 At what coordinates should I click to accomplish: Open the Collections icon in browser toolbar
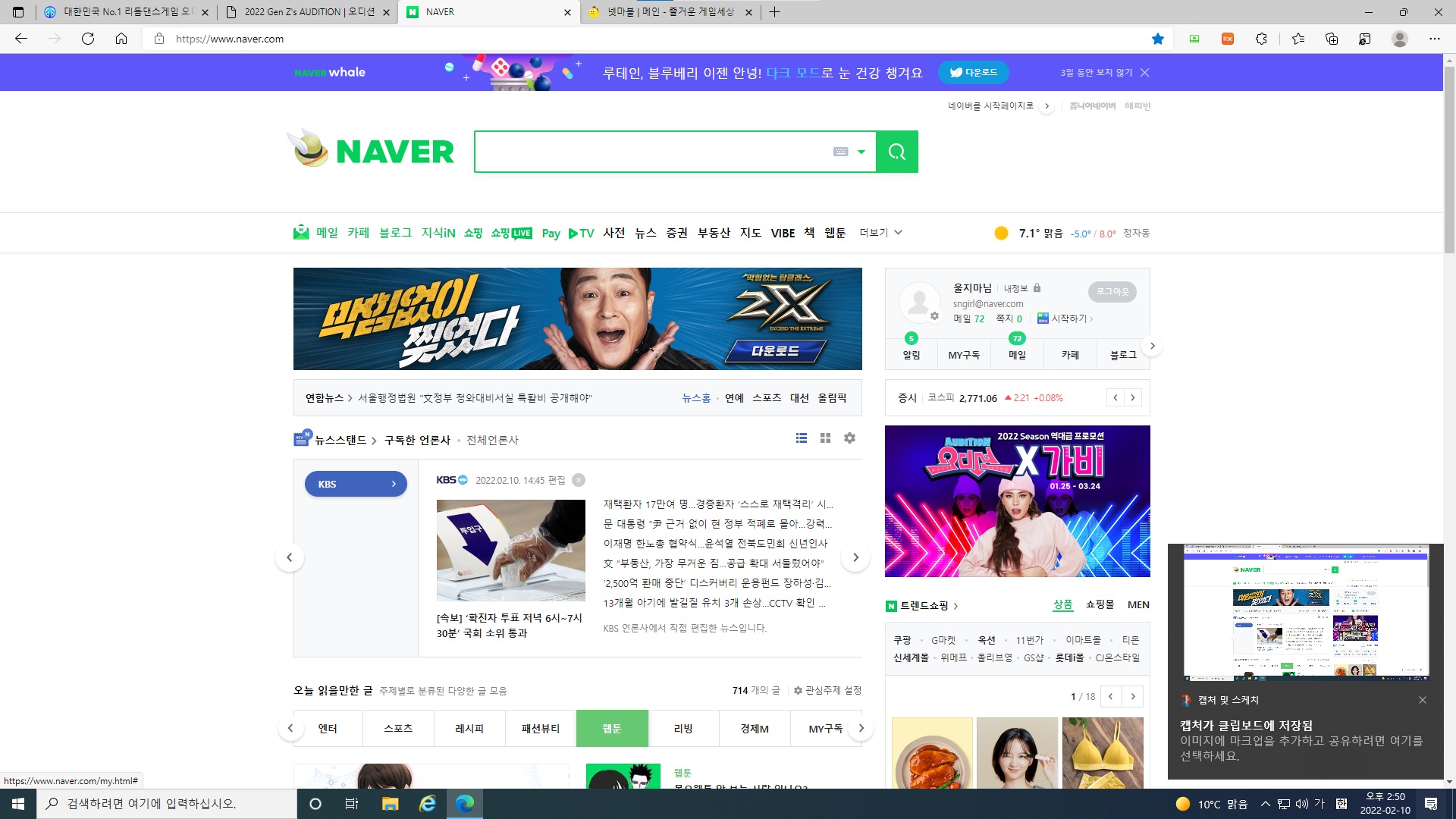pos(1332,39)
